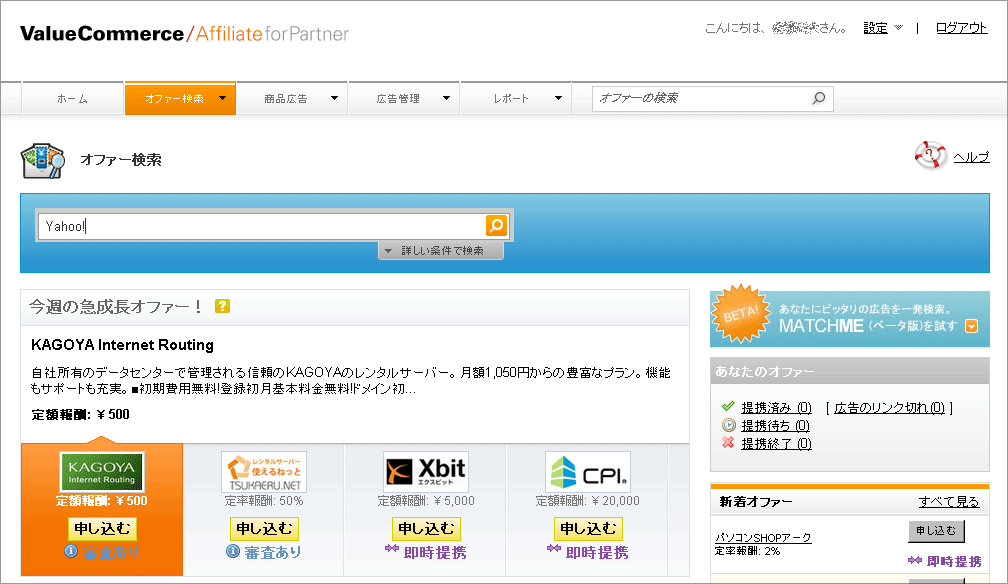Click 申し込む under KAGOYA
The width and height of the screenshot is (1008, 584).
click(102, 529)
